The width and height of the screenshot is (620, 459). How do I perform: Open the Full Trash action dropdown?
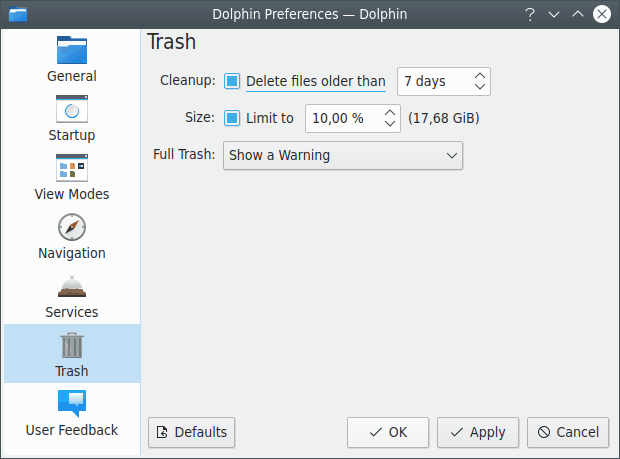pyautogui.click(x=342, y=156)
